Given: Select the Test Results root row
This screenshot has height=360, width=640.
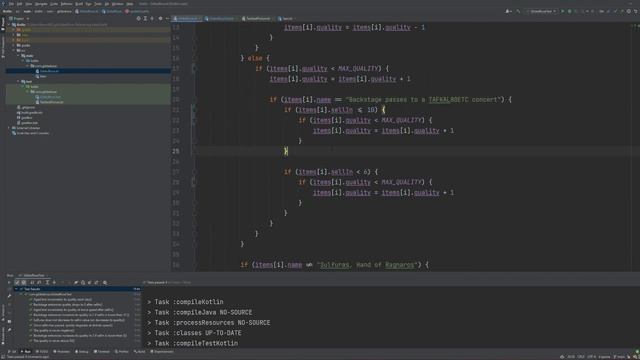Looking at the screenshot, I should point(79,289).
